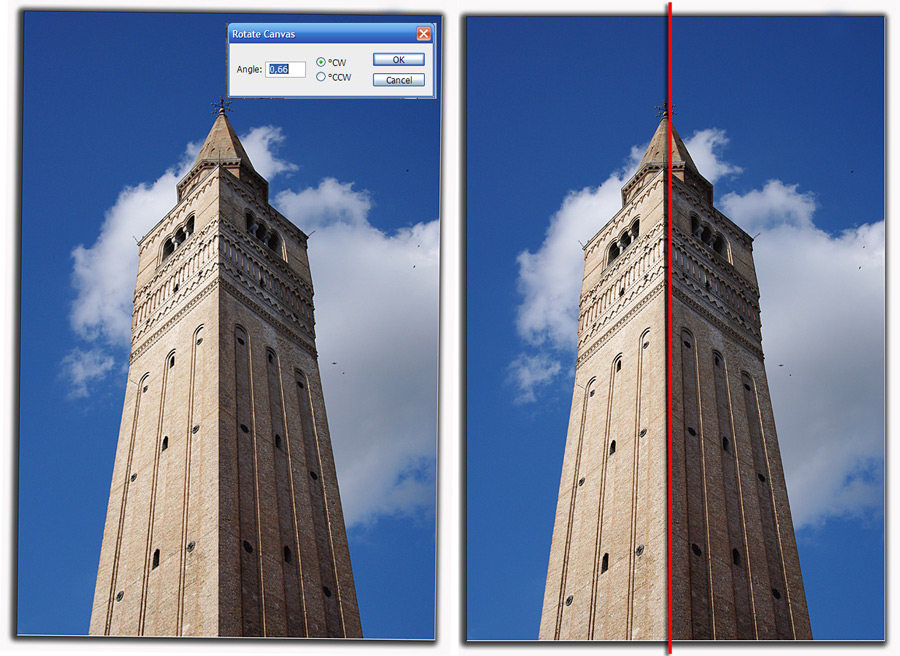Click OK to rotate the canvas
Viewport: 900px width, 656px height.
point(397,58)
